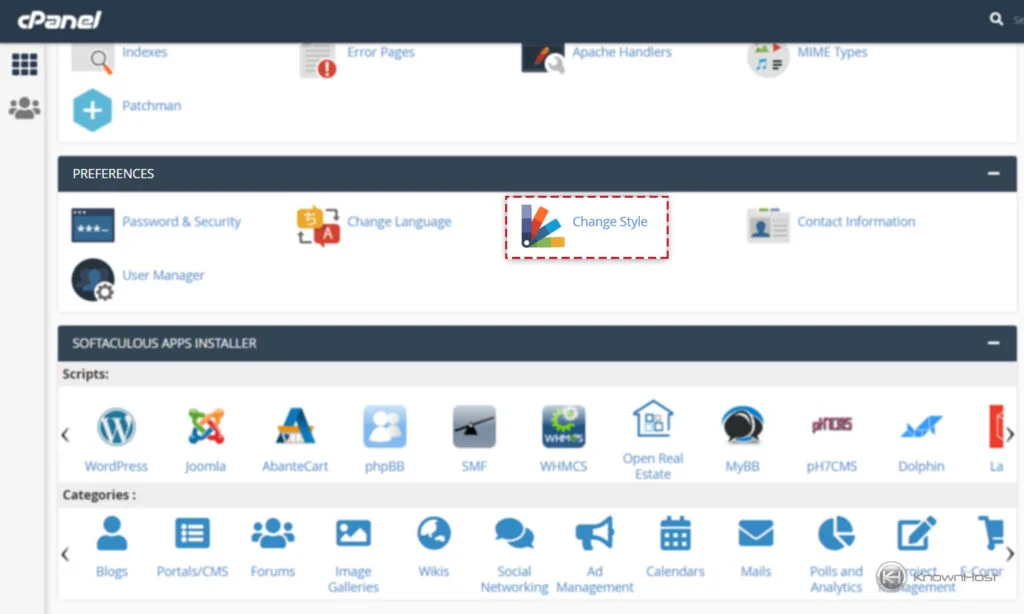Show previous categories with left arrow
The image size is (1024, 614).
(x=65, y=555)
